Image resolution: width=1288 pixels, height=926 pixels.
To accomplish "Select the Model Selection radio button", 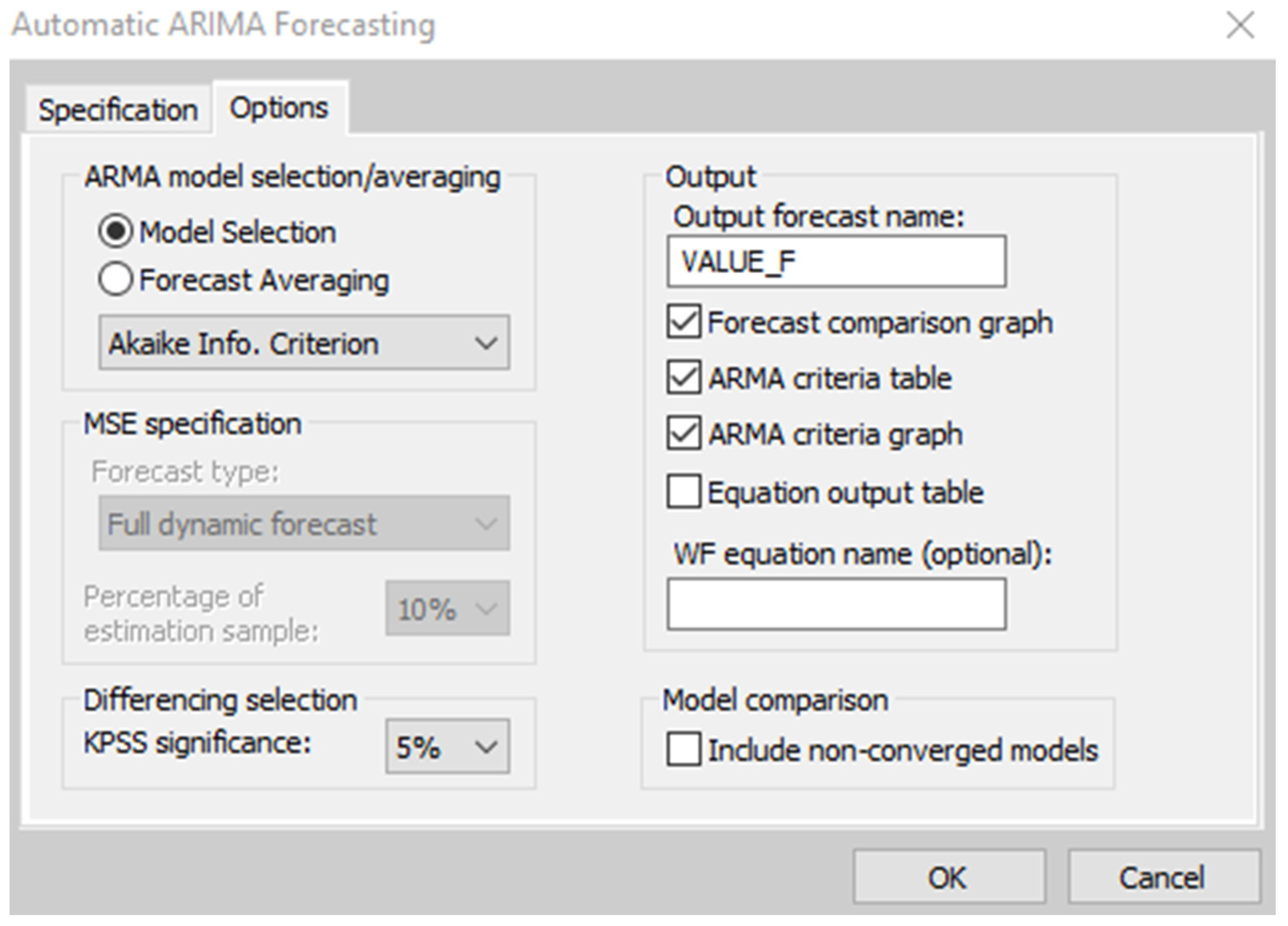I will click(116, 232).
